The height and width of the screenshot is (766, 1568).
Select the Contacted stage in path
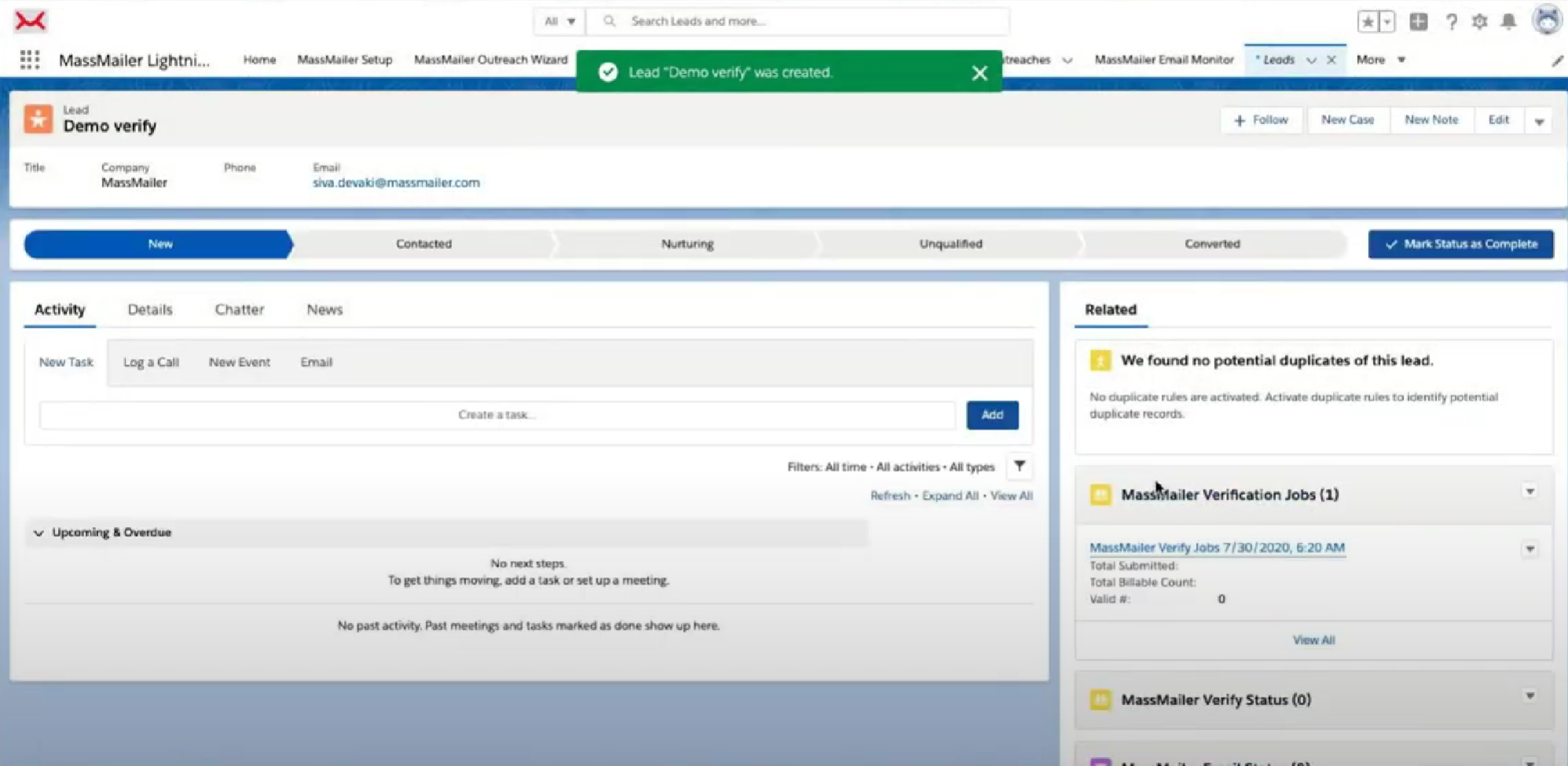424,244
